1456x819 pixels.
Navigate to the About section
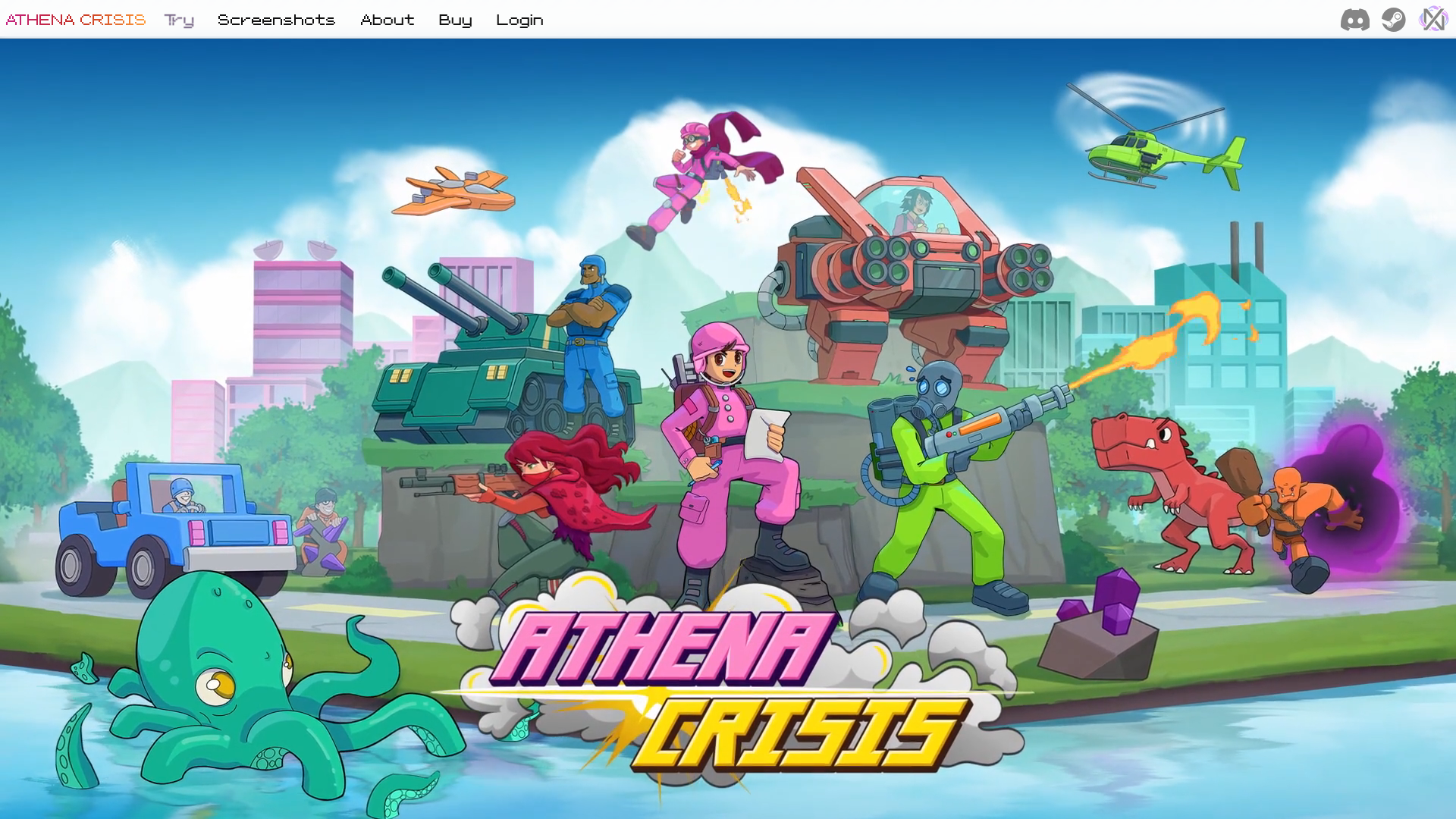click(388, 20)
